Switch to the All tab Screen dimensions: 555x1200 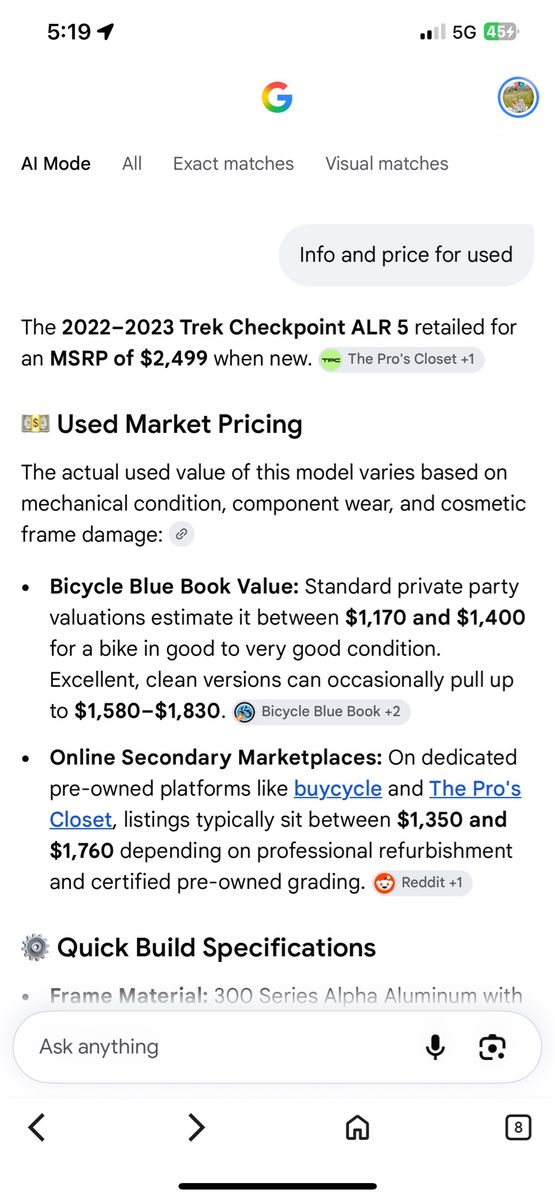[x=132, y=163]
